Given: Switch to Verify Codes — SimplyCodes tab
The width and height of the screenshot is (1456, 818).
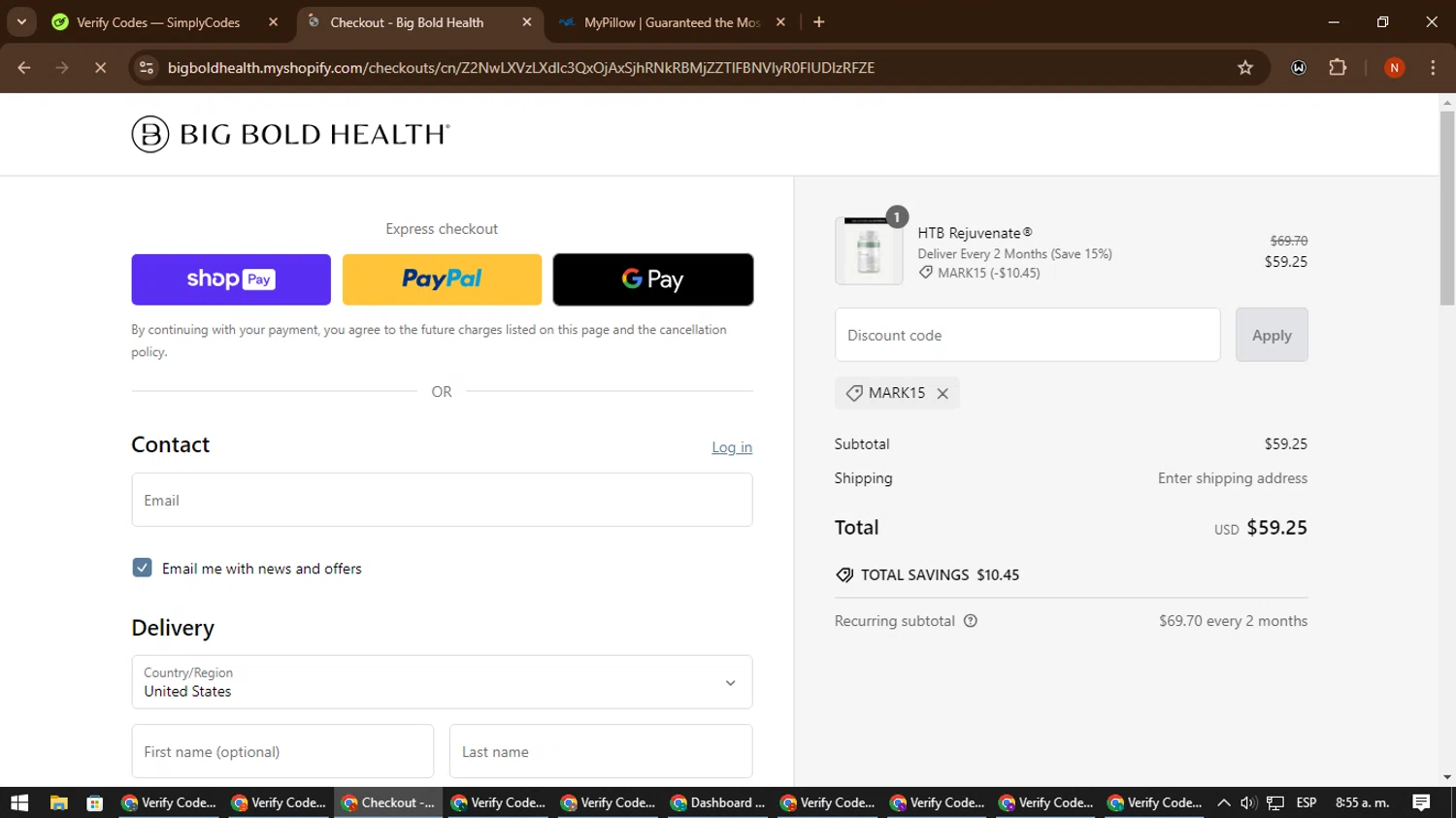Looking at the screenshot, I should pyautogui.click(x=158, y=22).
